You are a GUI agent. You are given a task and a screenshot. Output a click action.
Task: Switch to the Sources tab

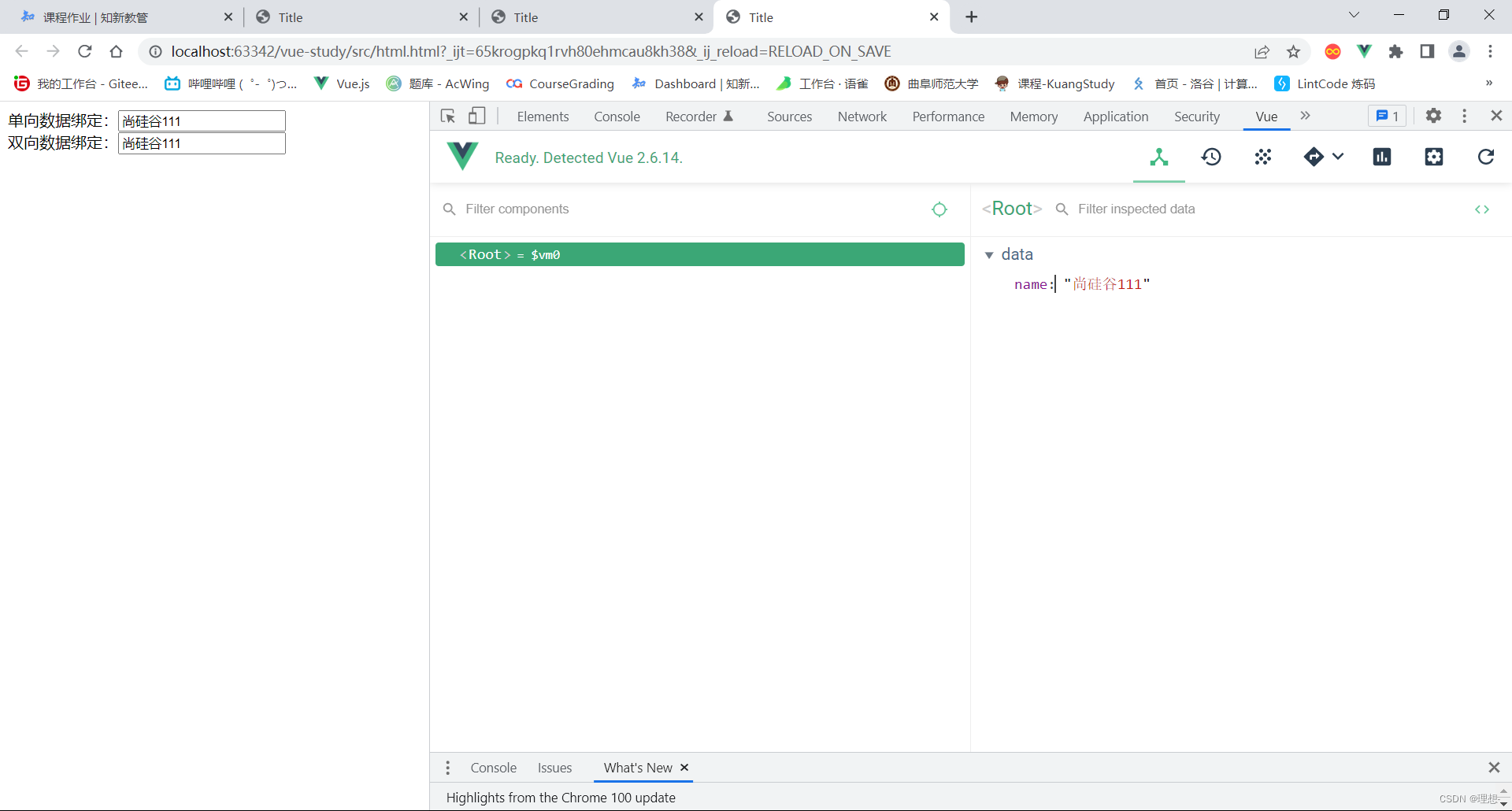tap(789, 117)
